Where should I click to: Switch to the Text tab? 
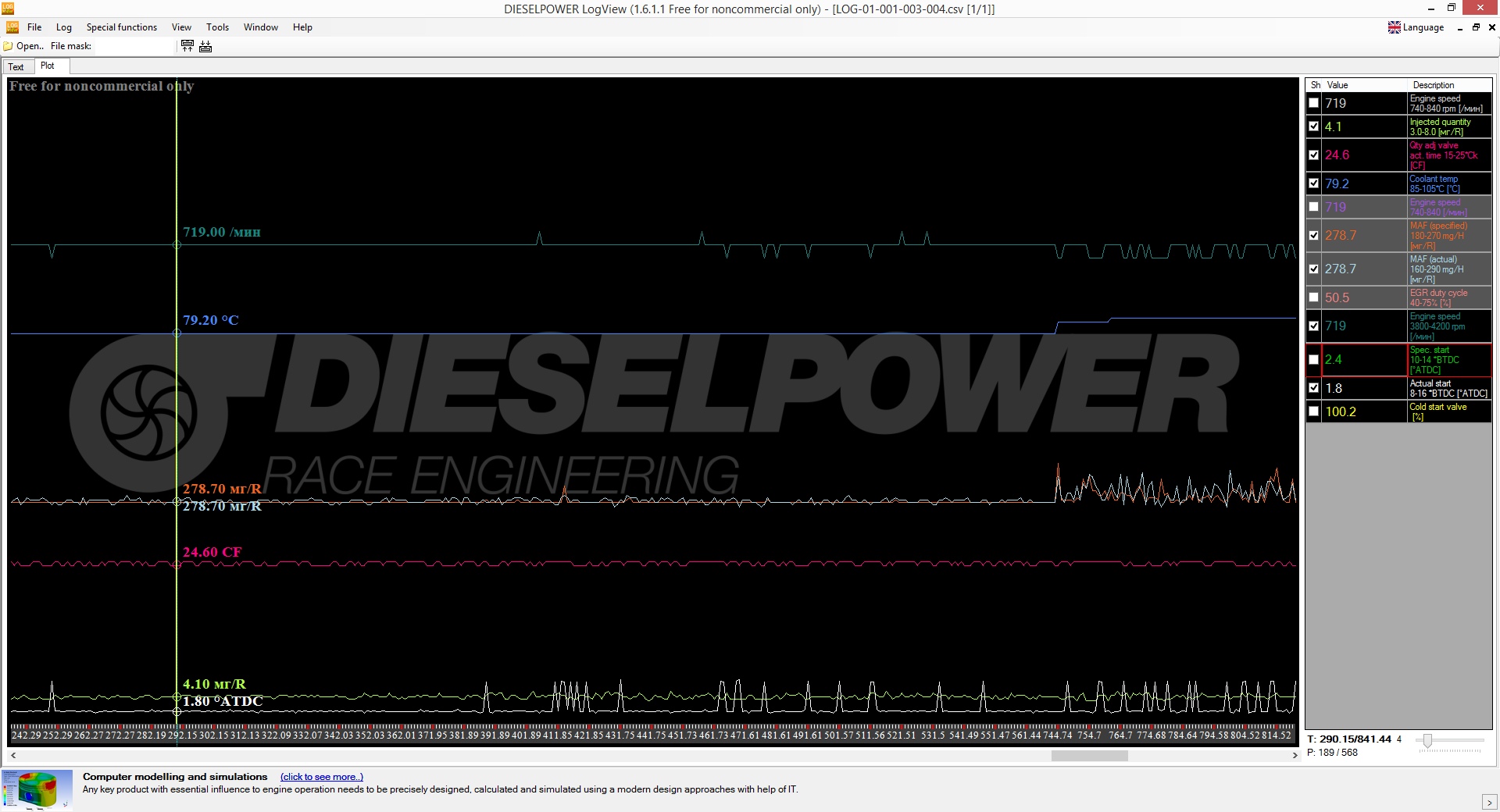pos(16,66)
